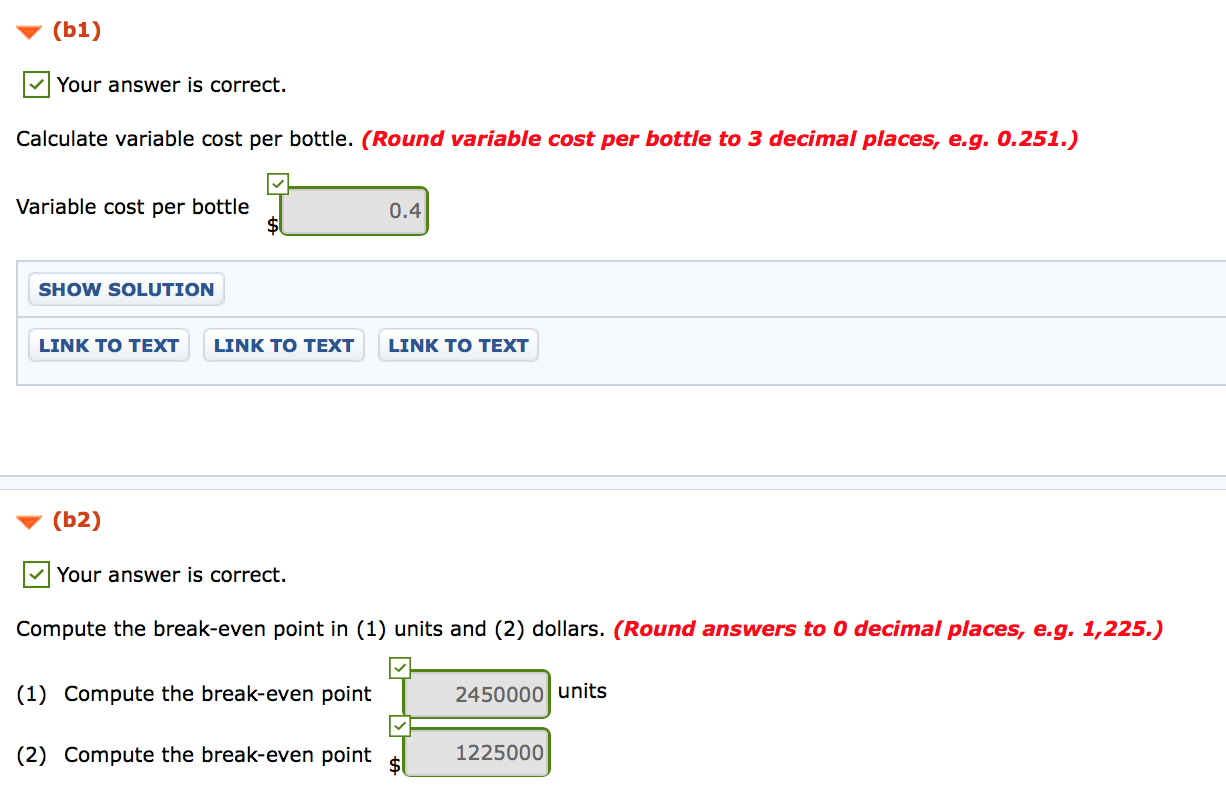The height and width of the screenshot is (800, 1226).
Task: Click the checkmark icon beside (b2) correct answer message
Action: click(35, 574)
